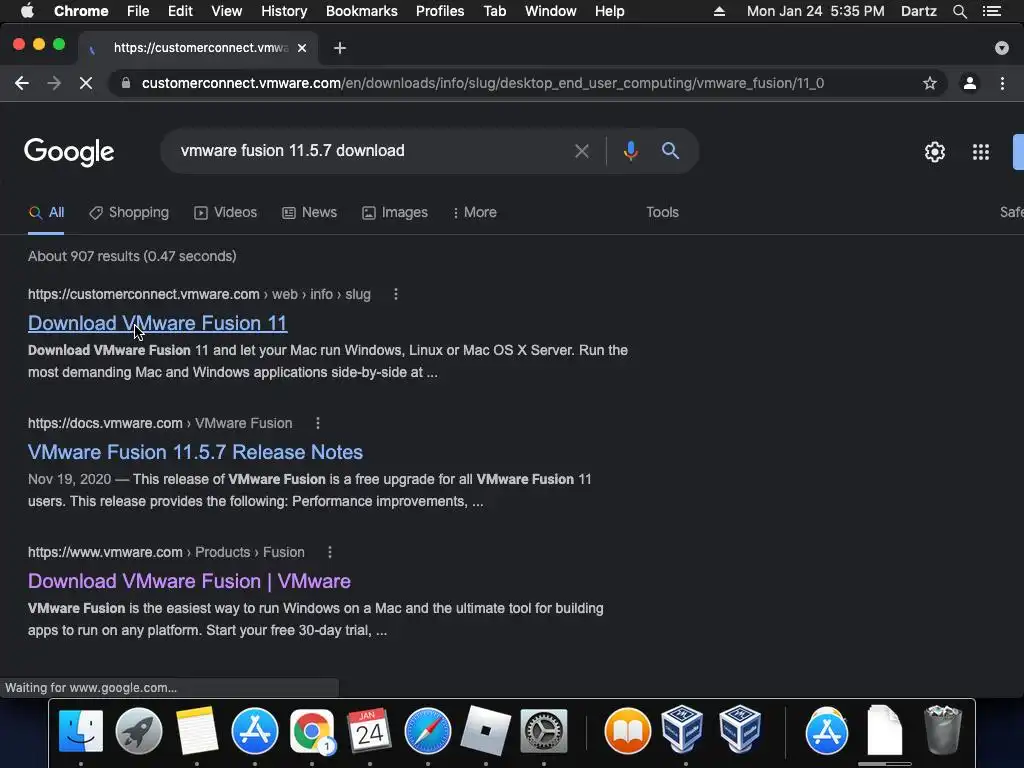Stop loading the page
This screenshot has height=768, width=1024.
point(86,83)
